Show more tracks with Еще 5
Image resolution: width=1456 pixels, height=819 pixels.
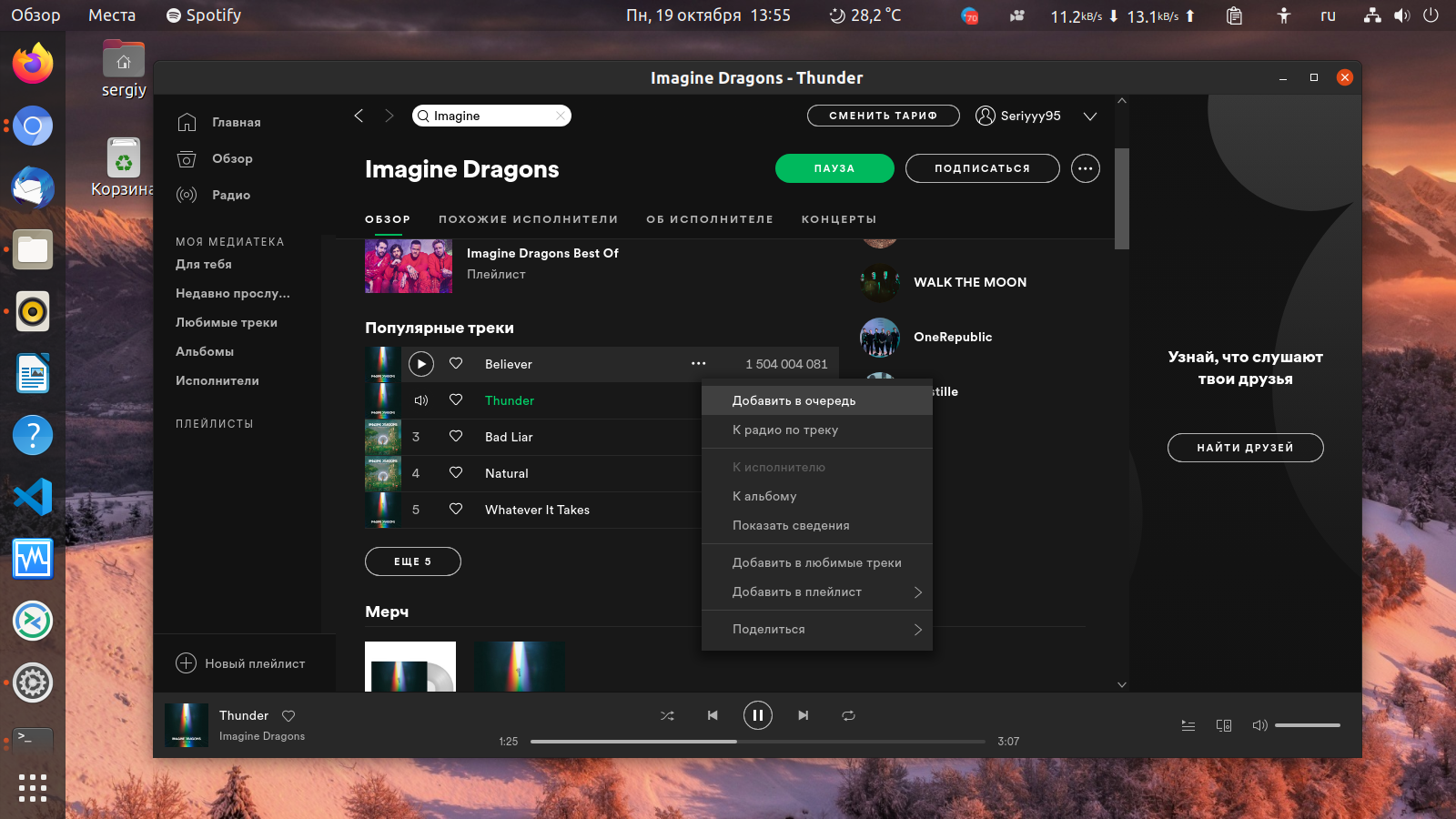point(412,561)
